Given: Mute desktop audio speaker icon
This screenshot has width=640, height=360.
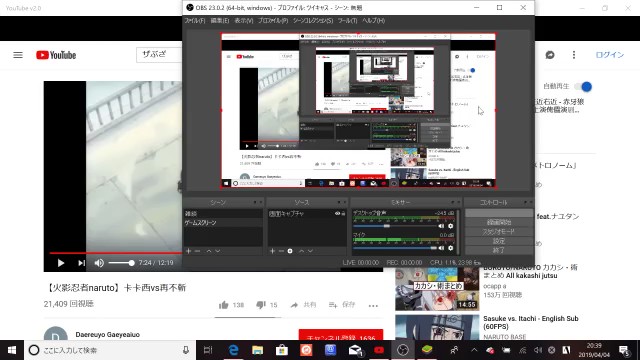Looking at the screenshot, I should (441, 226).
